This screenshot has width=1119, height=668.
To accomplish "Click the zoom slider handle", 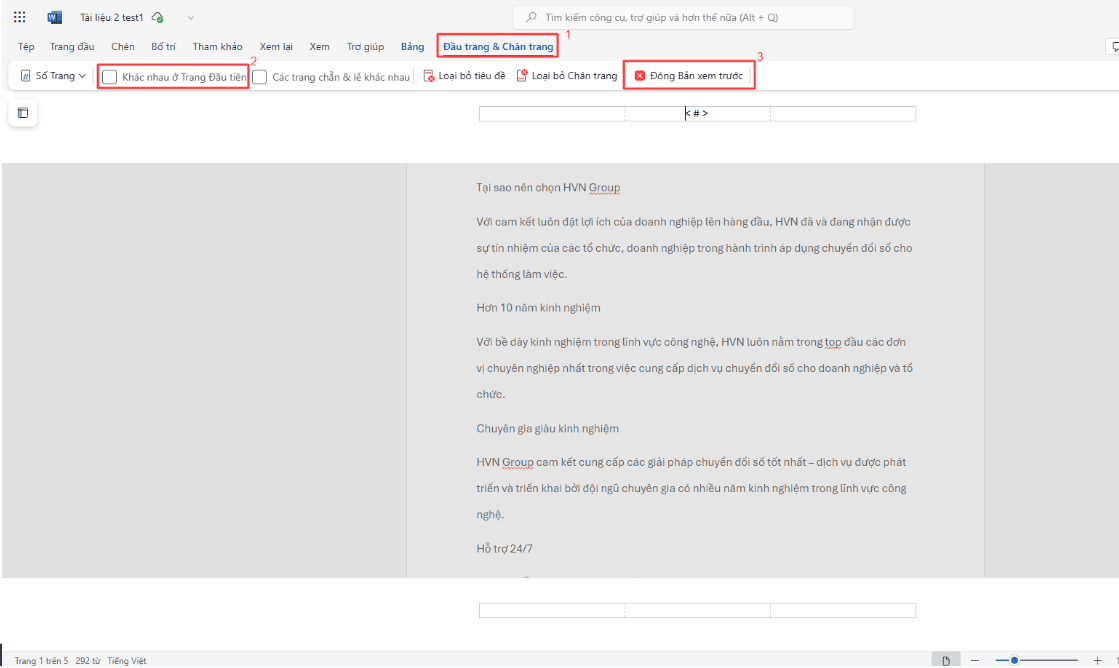I will 1014,661.
